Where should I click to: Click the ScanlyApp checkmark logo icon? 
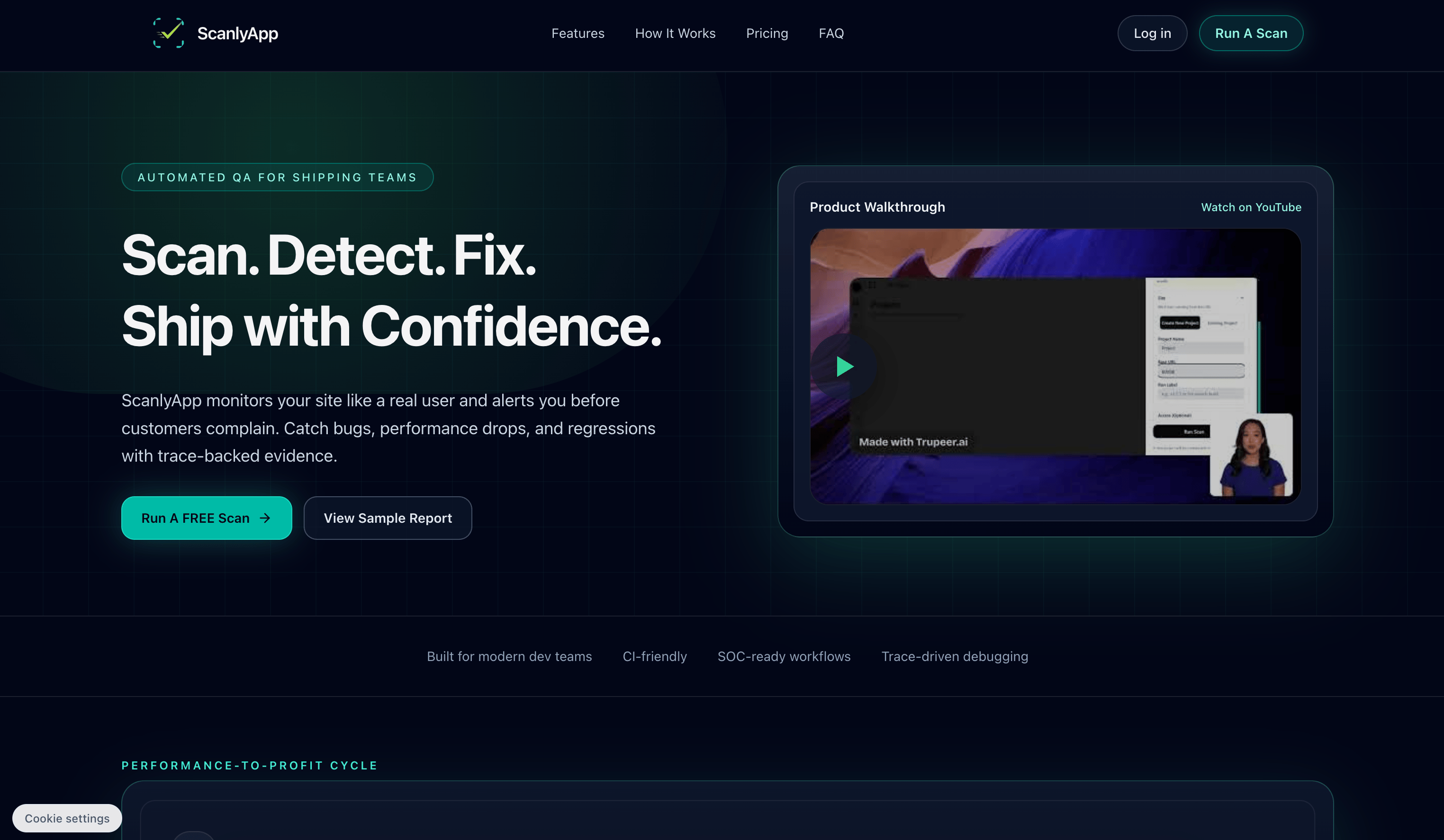pyautogui.click(x=169, y=33)
